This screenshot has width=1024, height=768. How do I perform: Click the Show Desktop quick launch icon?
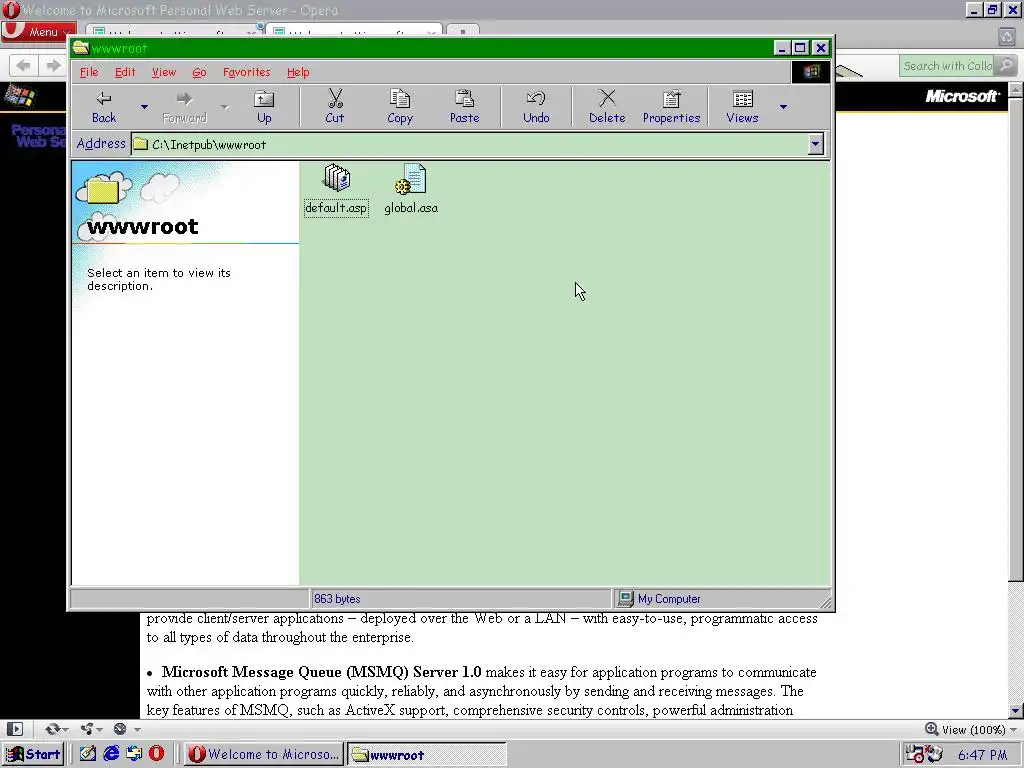(x=88, y=754)
